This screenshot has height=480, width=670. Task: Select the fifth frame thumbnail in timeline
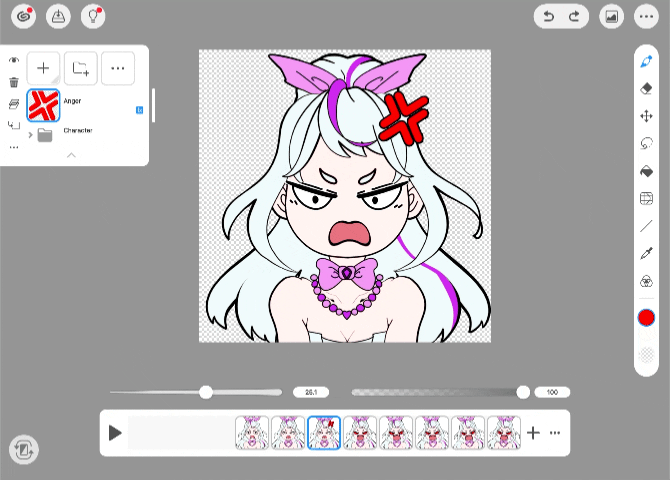tap(396, 433)
